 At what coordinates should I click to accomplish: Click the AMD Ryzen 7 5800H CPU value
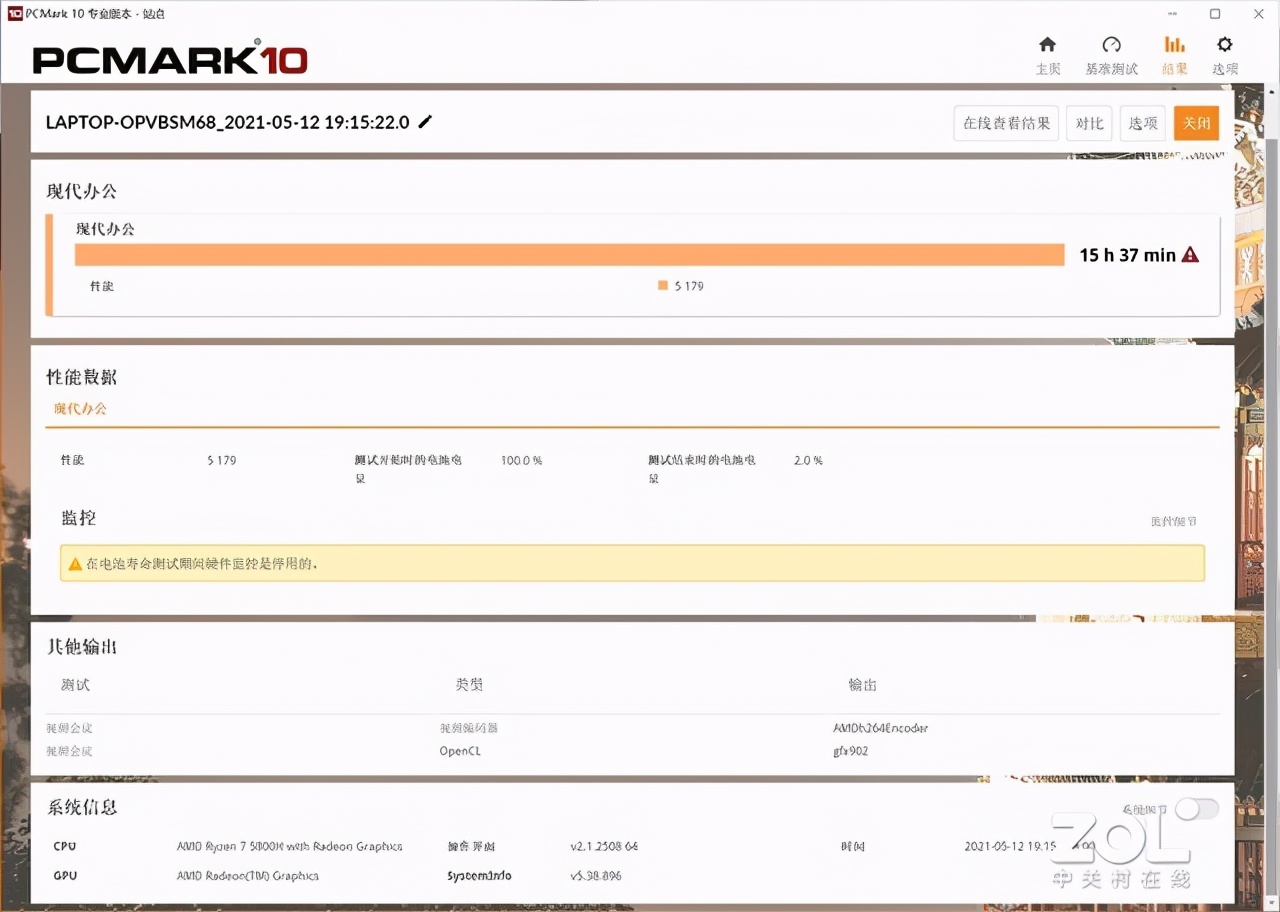(289, 846)
